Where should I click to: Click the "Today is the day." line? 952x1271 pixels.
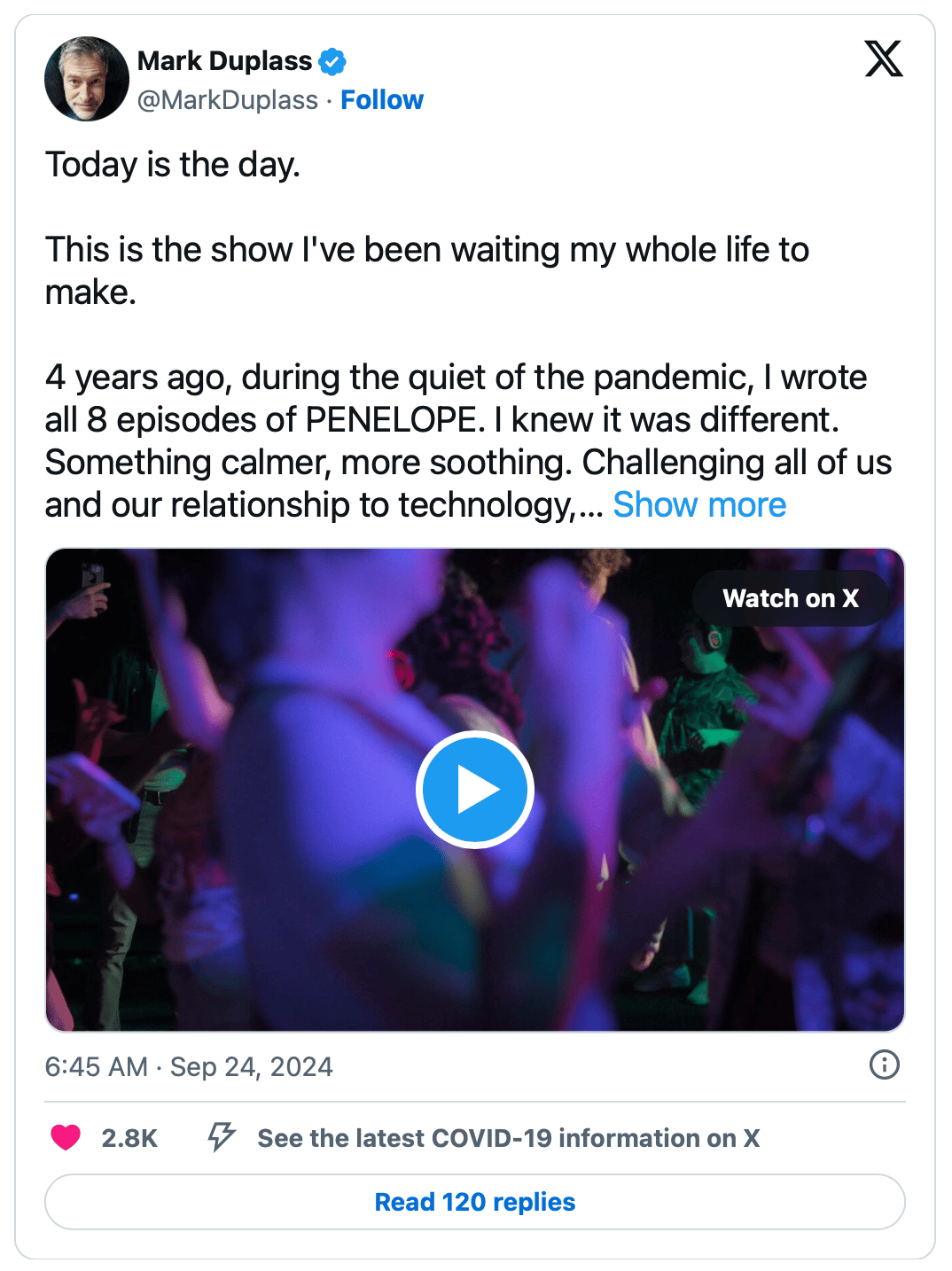173,165
